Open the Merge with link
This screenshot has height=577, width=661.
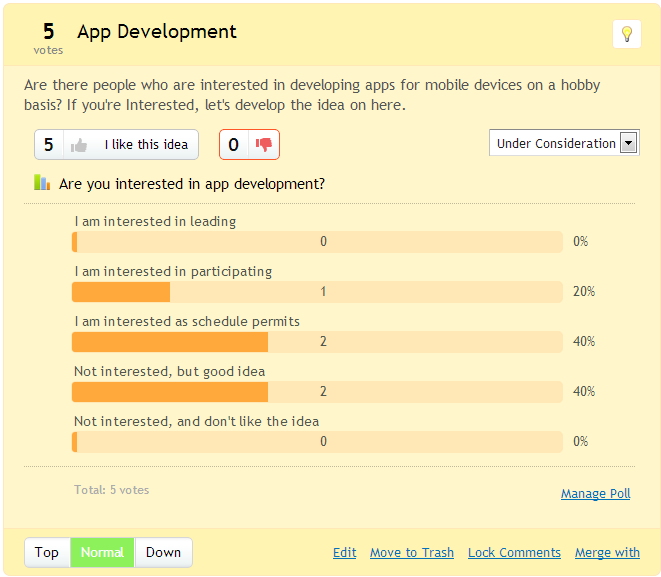(x=607, y=552)
